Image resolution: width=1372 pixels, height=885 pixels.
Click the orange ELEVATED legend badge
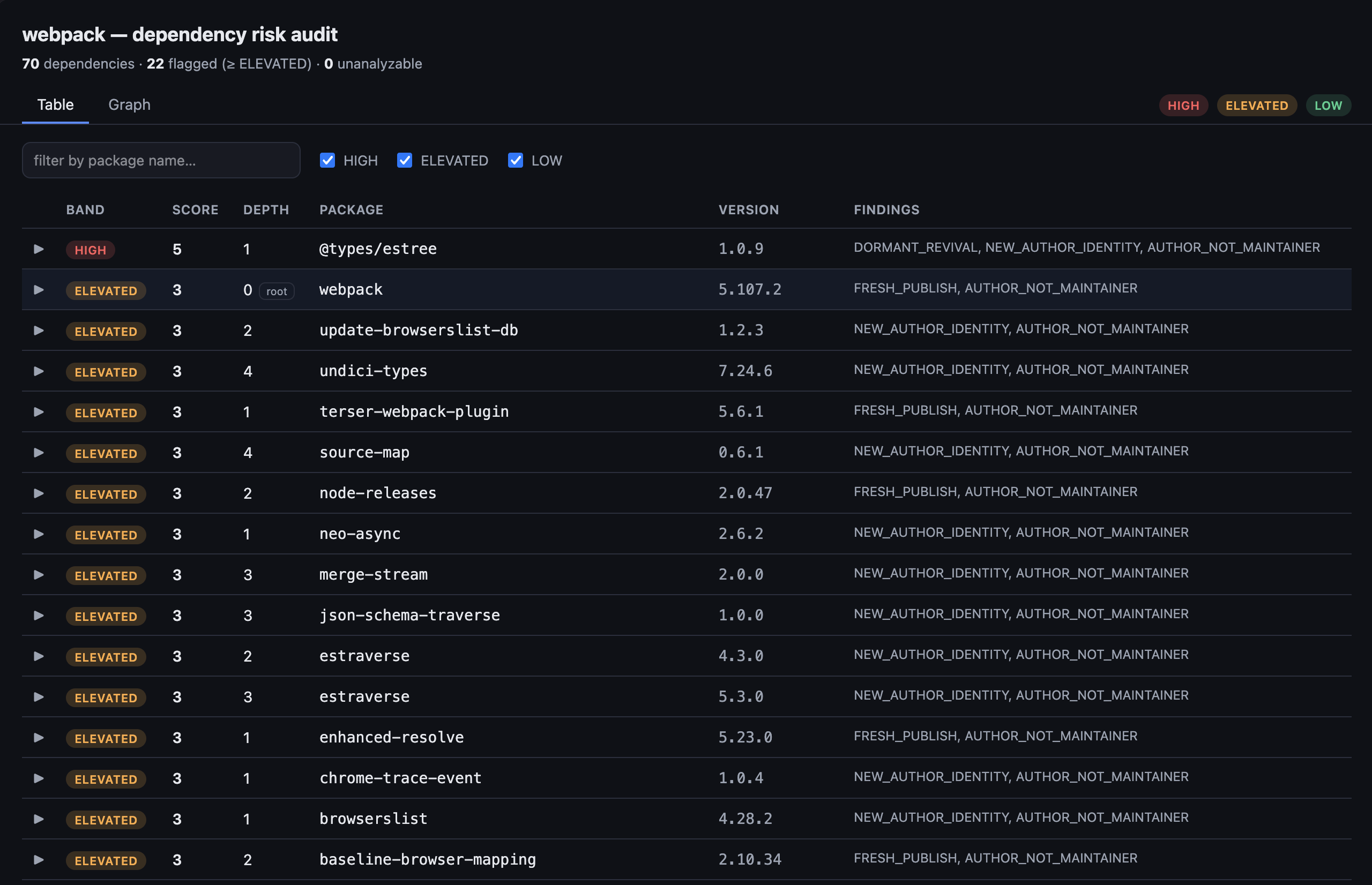pos(1257,106)
